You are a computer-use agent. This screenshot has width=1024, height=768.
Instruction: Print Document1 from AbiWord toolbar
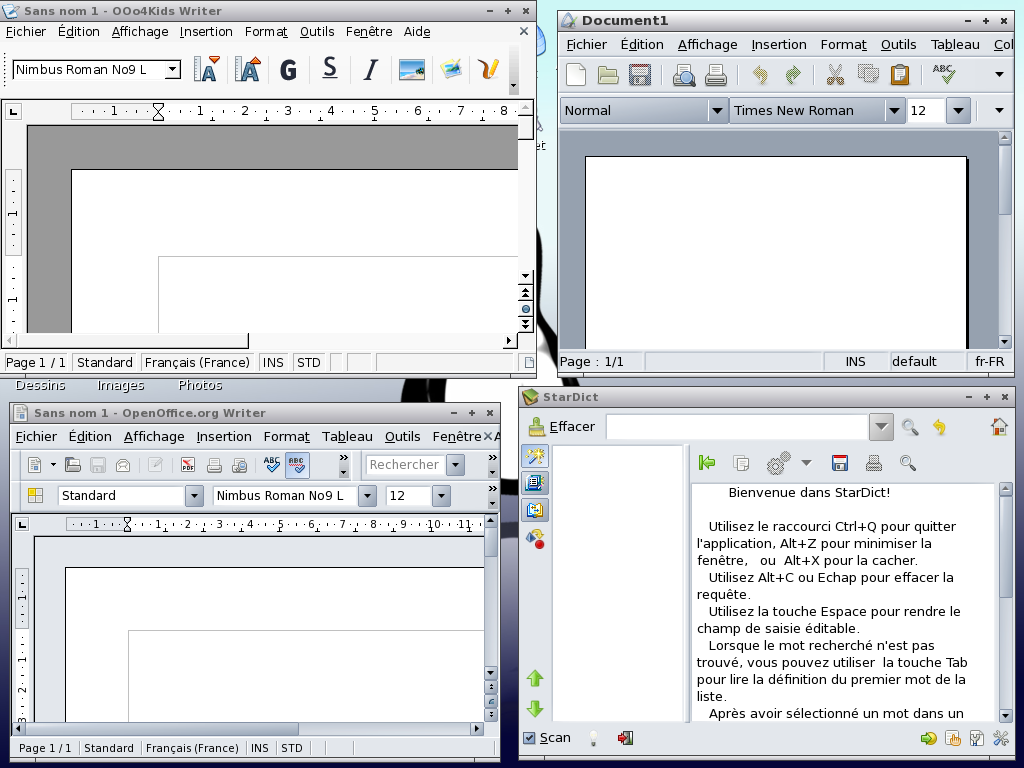[x=716, y=75]
